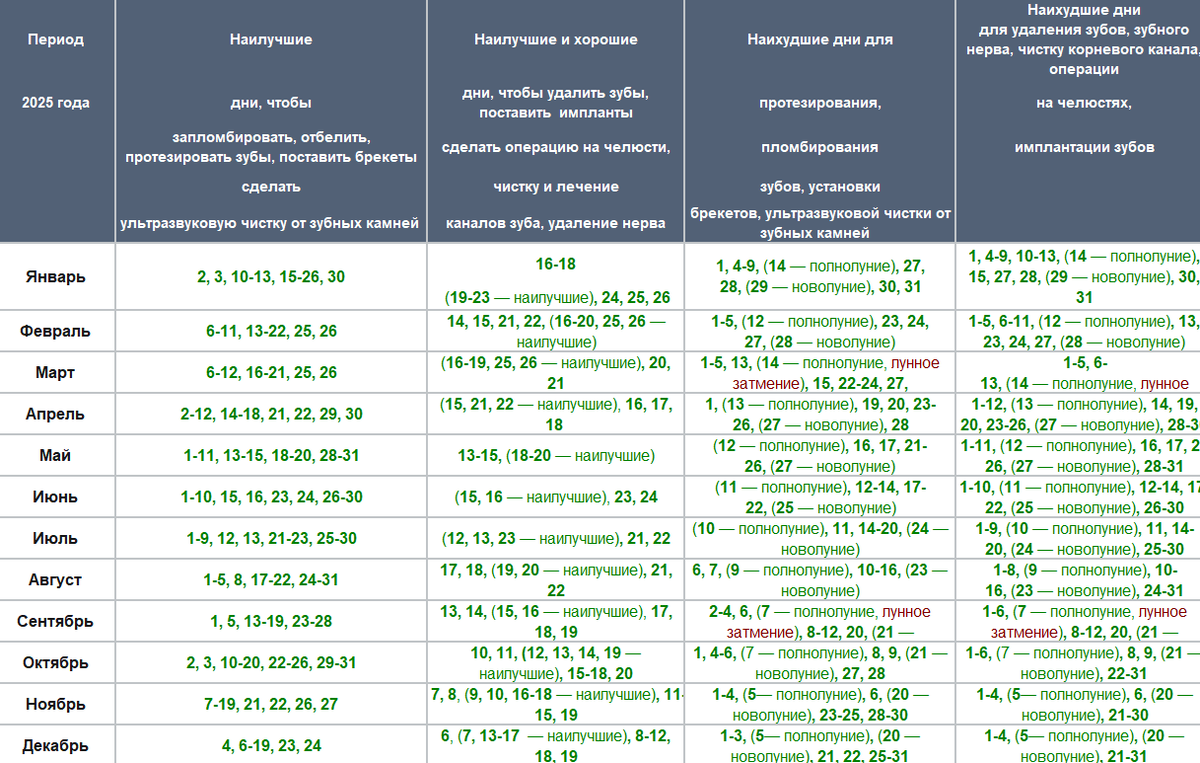Select the 'Январь' row label
Viewport: 1200px width, 763px height.
56,277
